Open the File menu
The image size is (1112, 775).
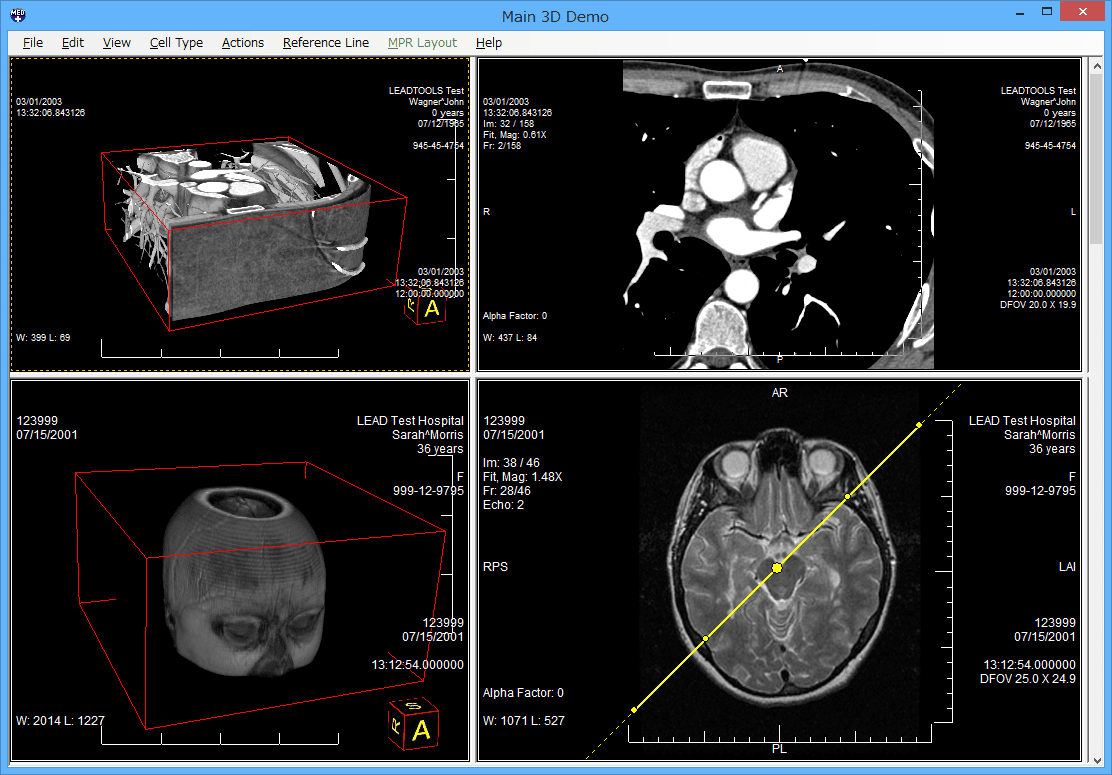(33, 43)
